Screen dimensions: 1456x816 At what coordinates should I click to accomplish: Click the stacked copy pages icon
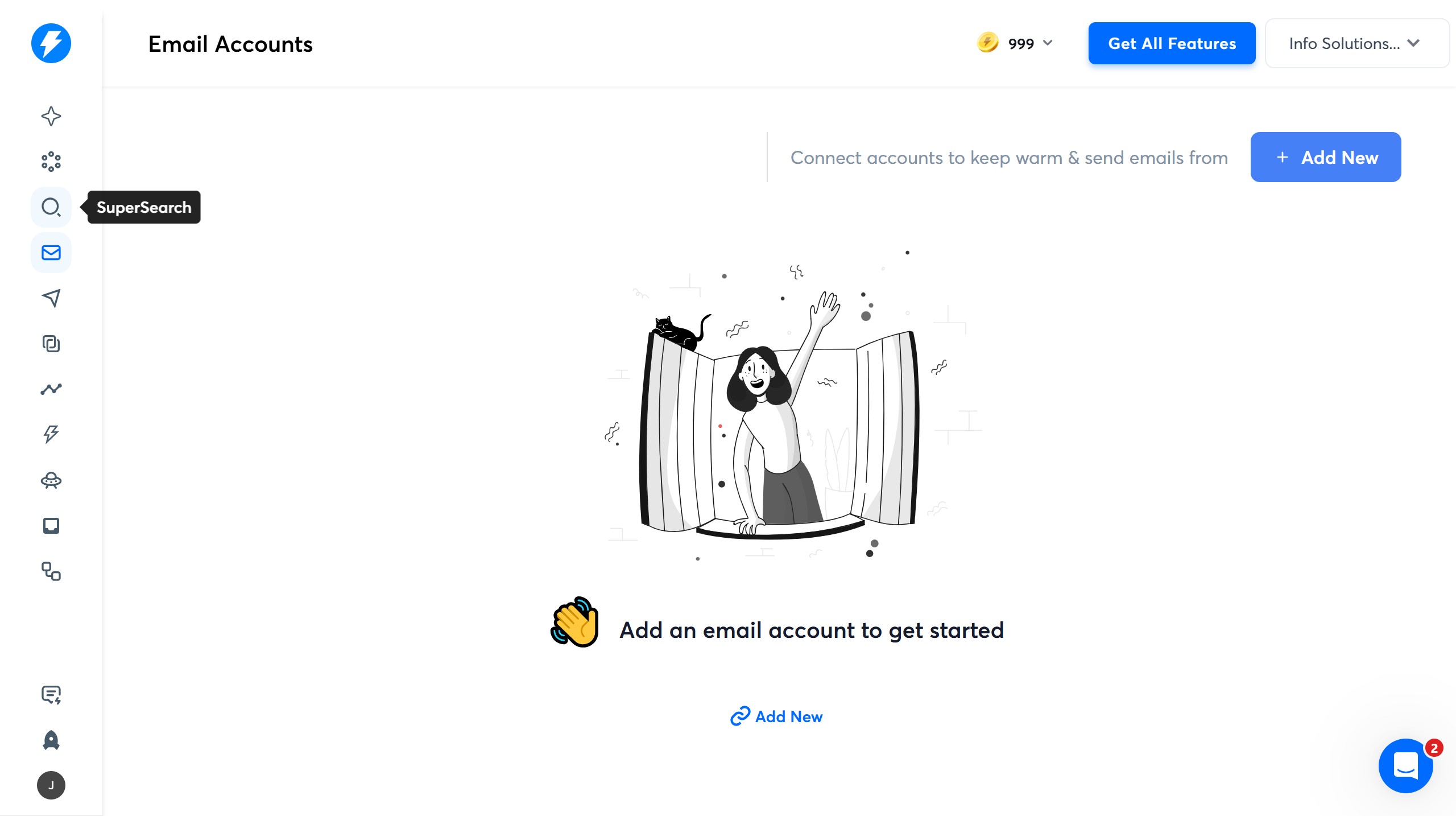coord(51,344)
